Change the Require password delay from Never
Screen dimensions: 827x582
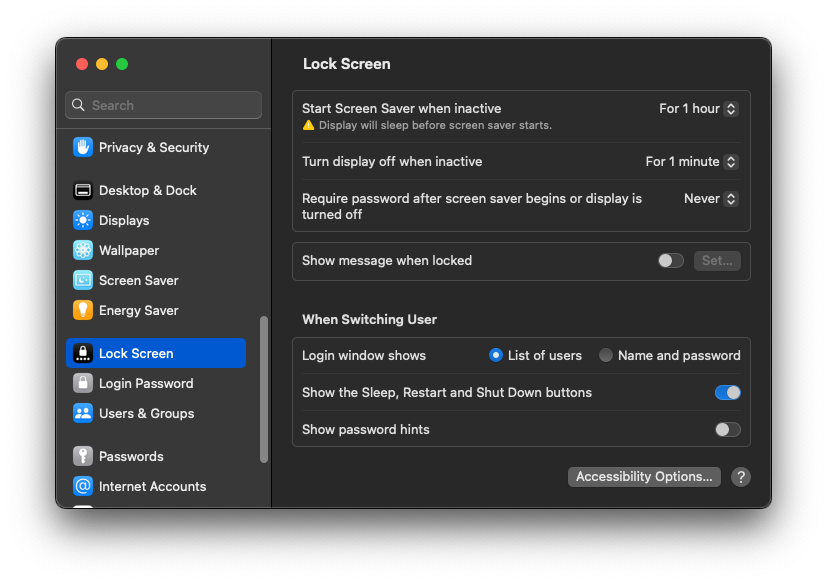tap(710, 199)
